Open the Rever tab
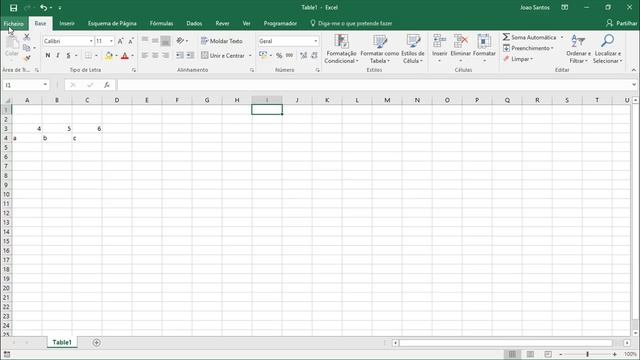Viewport: 640px width, 360px height. point(222,24)
